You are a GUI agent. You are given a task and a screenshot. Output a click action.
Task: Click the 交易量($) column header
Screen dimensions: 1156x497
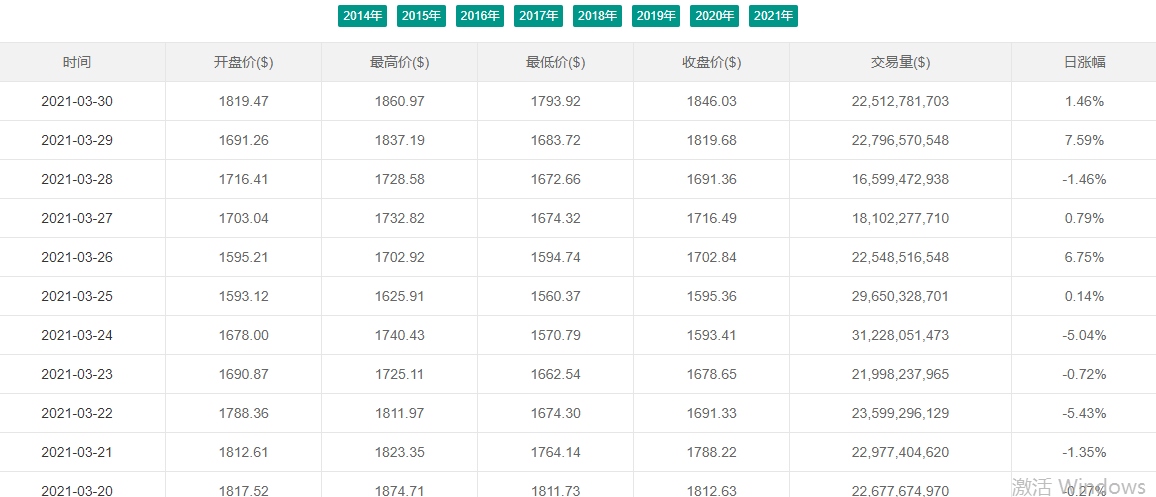pos(900,63)
